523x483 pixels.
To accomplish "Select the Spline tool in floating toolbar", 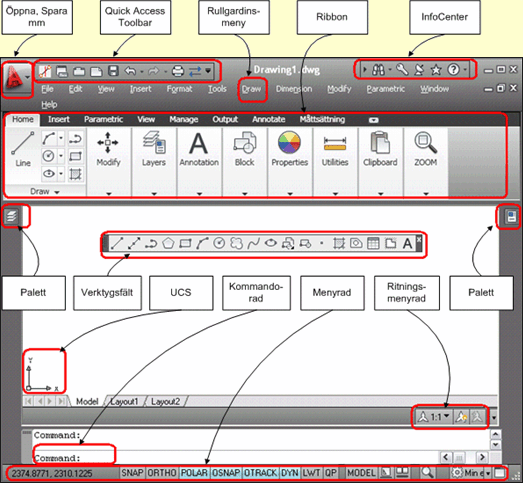I will [x=253, y=244].
